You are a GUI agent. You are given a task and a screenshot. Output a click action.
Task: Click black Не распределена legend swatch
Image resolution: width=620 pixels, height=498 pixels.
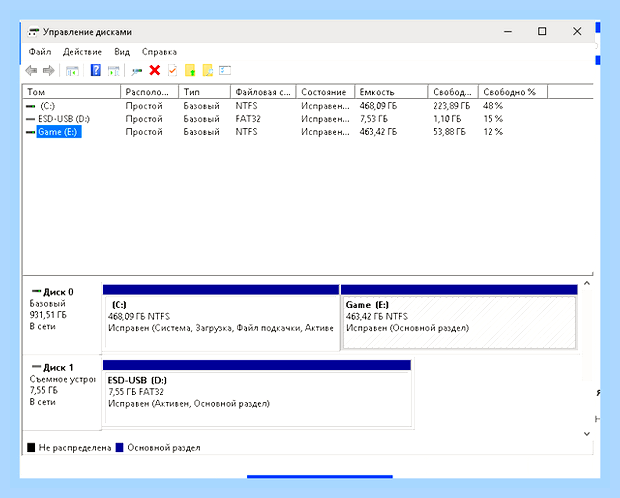pyautogui.click(x=31, y=447)
